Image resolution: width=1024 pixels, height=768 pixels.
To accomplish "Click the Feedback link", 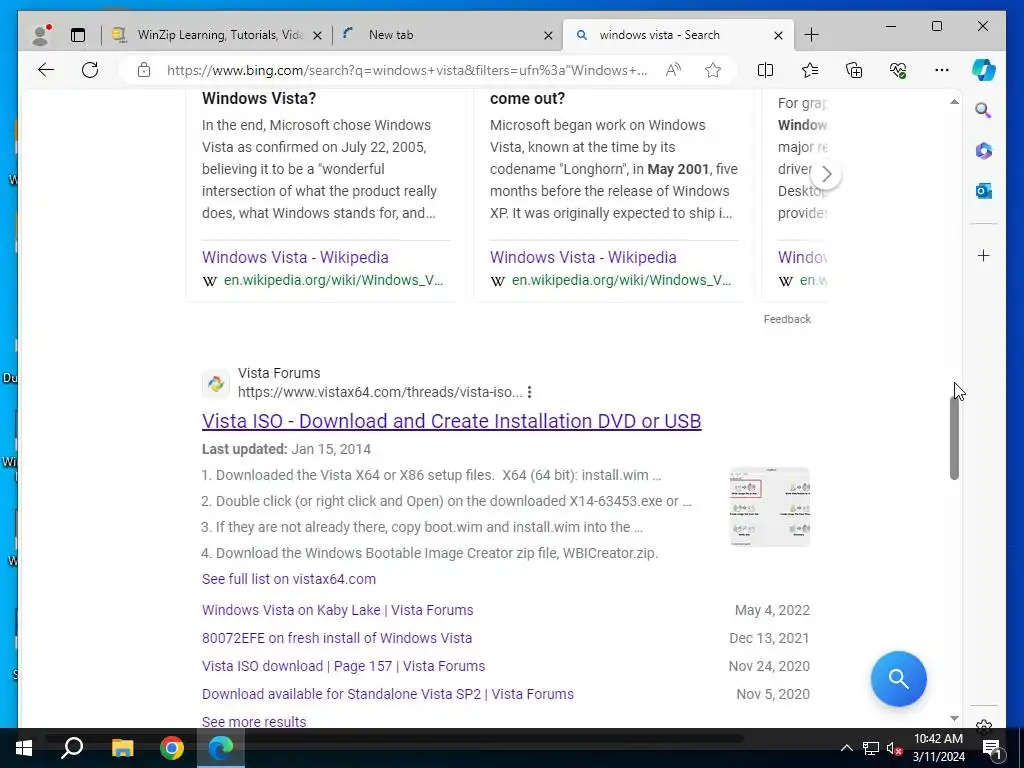I will 787,319.
